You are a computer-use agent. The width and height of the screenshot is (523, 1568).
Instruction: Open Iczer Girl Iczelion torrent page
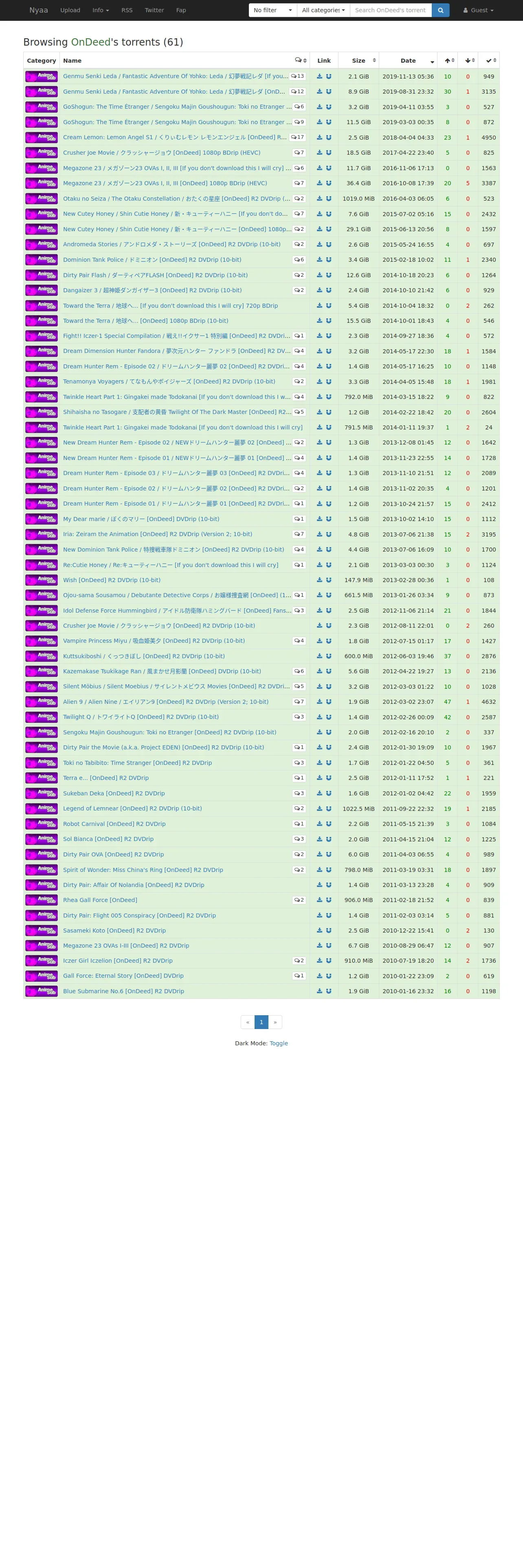point(118,961)
